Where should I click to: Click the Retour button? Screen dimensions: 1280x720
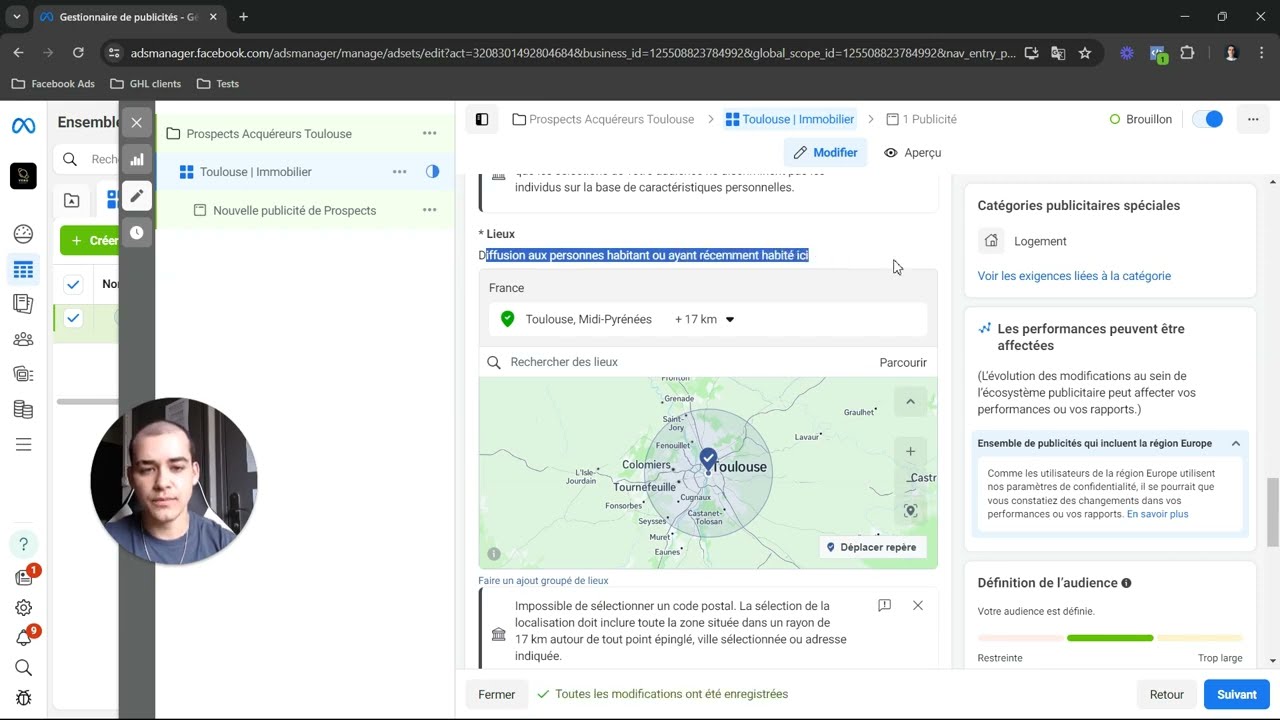[1166, 694]
